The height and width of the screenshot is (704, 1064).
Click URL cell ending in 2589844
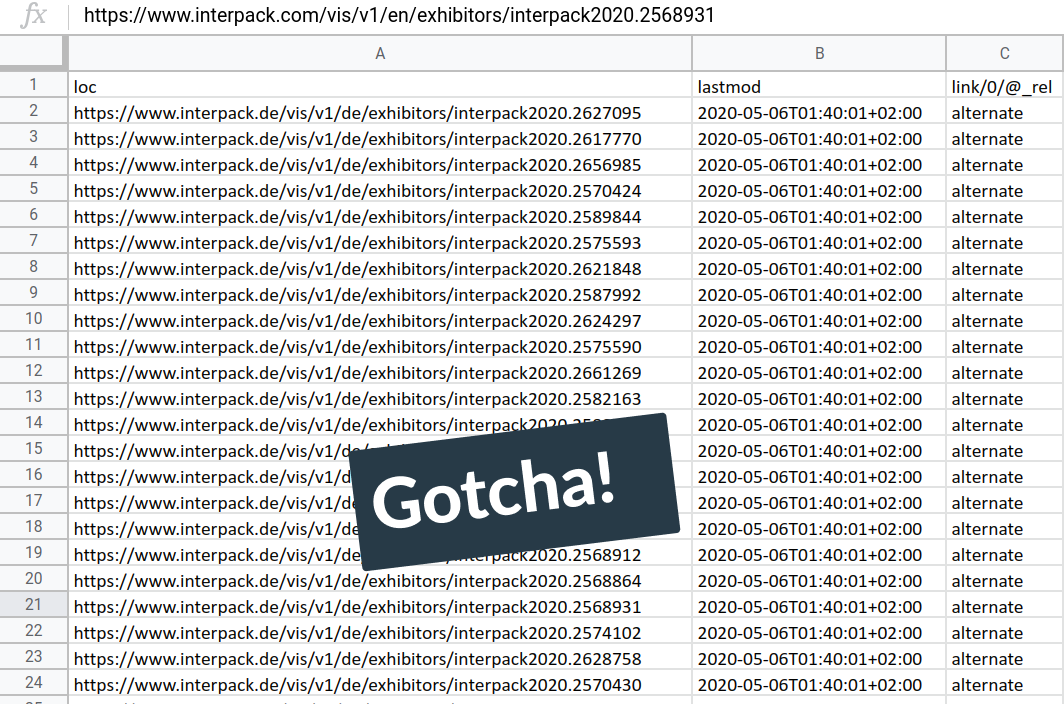380,217
